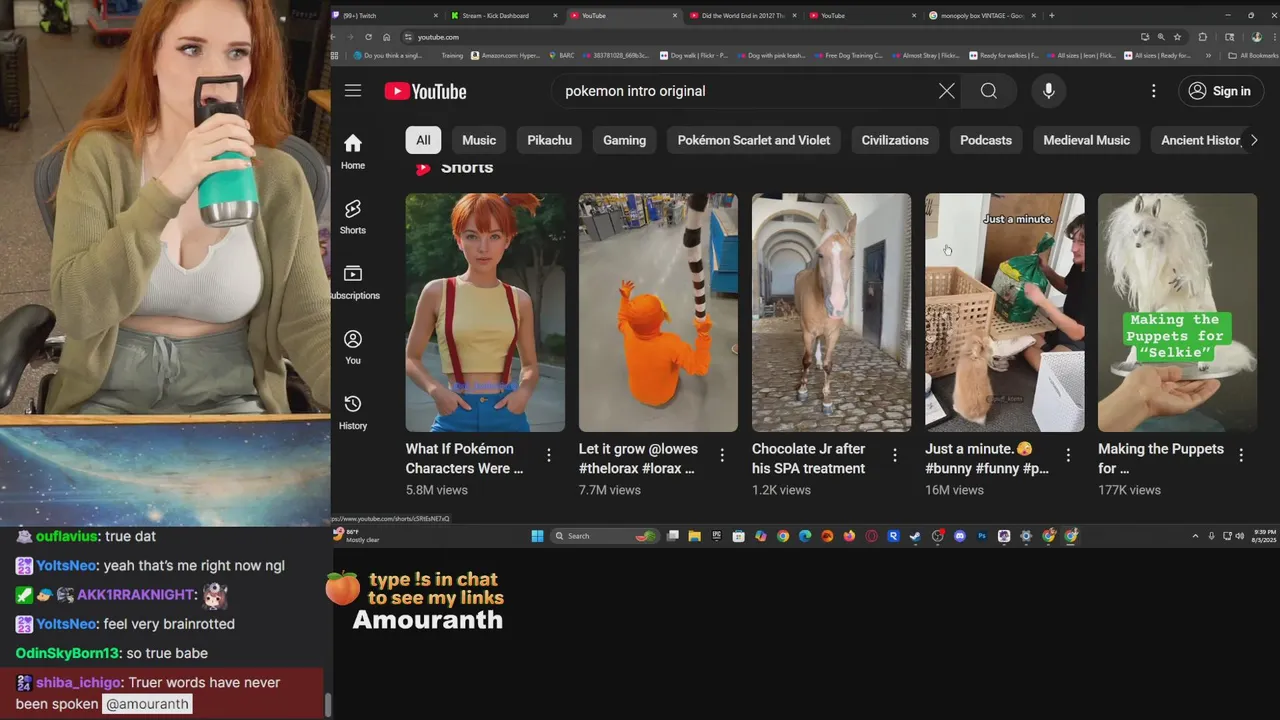Open the YouTube hamburger guide menu
The image size is (1280, 720).
coord(353,91)
